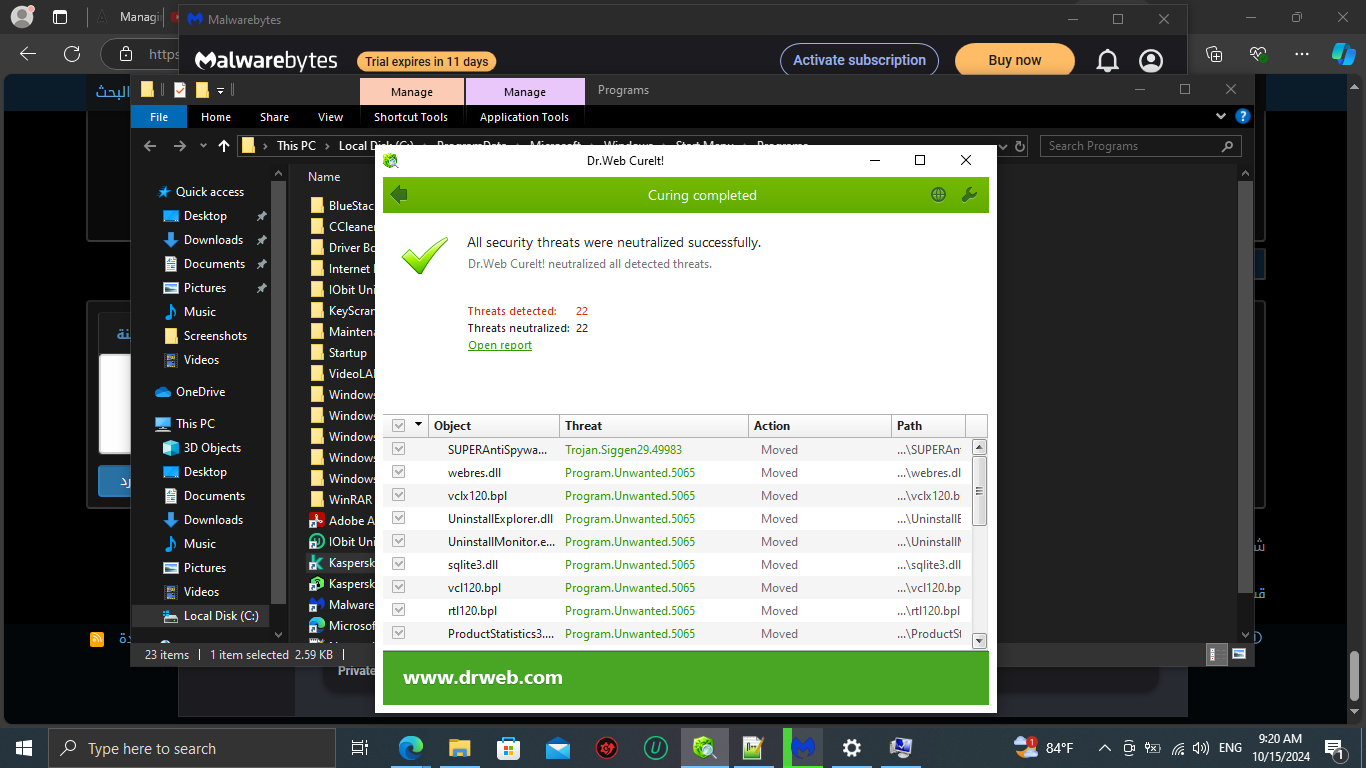Image resolution: width=1366 pixels, height=768 pixels.
Task: Toggle checkbox for sqlite3.dll row
Action: (x=399, y=564)
